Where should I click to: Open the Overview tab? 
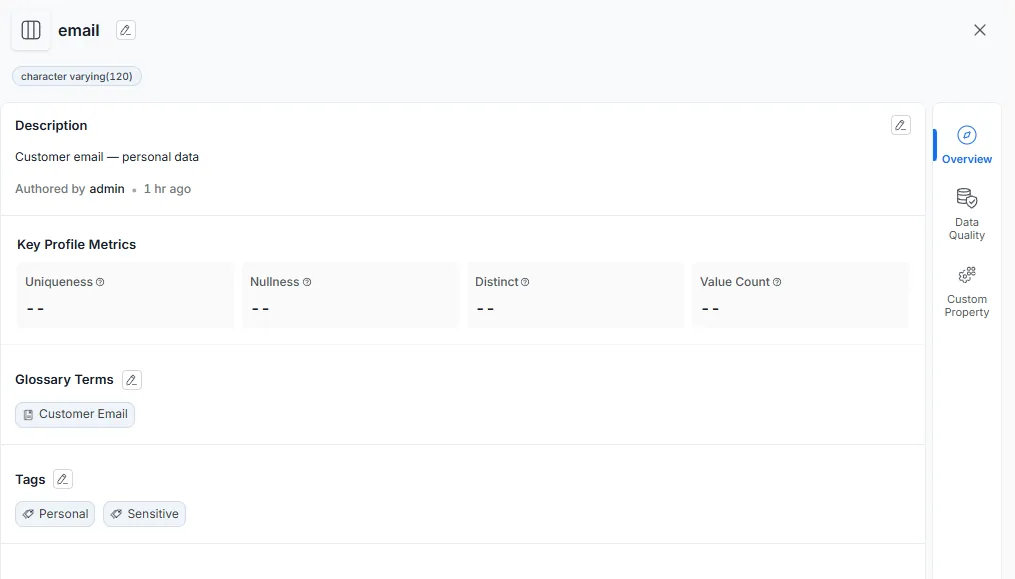tap(966, 145)
